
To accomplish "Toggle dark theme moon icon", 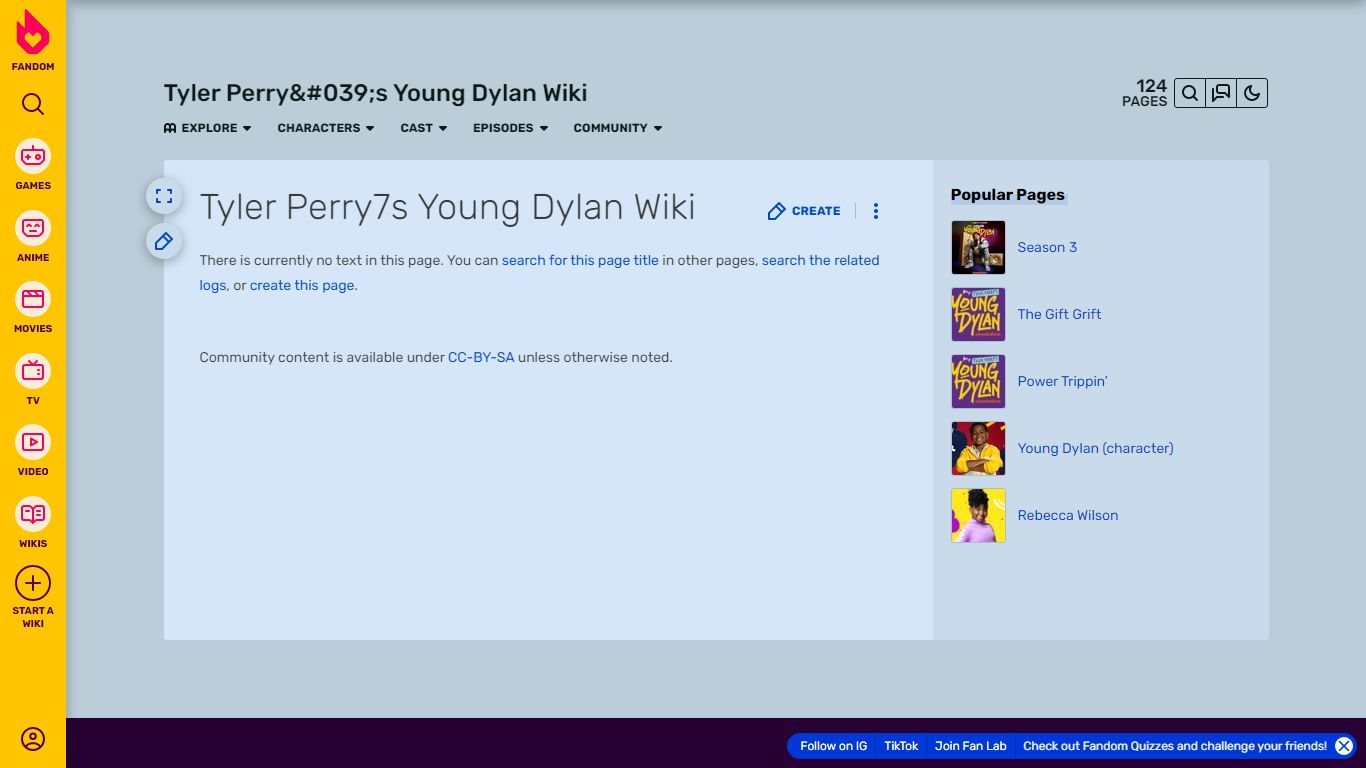I will click(x=1252, y=93).
